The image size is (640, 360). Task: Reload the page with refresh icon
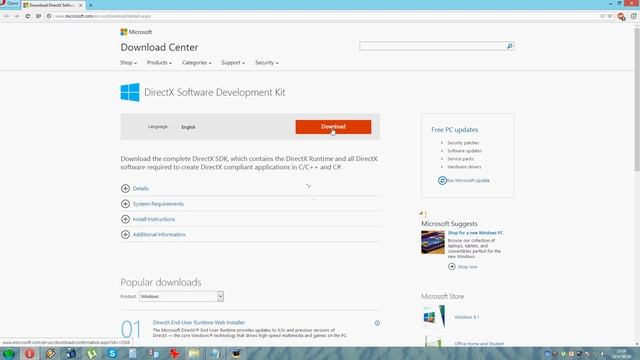coord(27,16)
